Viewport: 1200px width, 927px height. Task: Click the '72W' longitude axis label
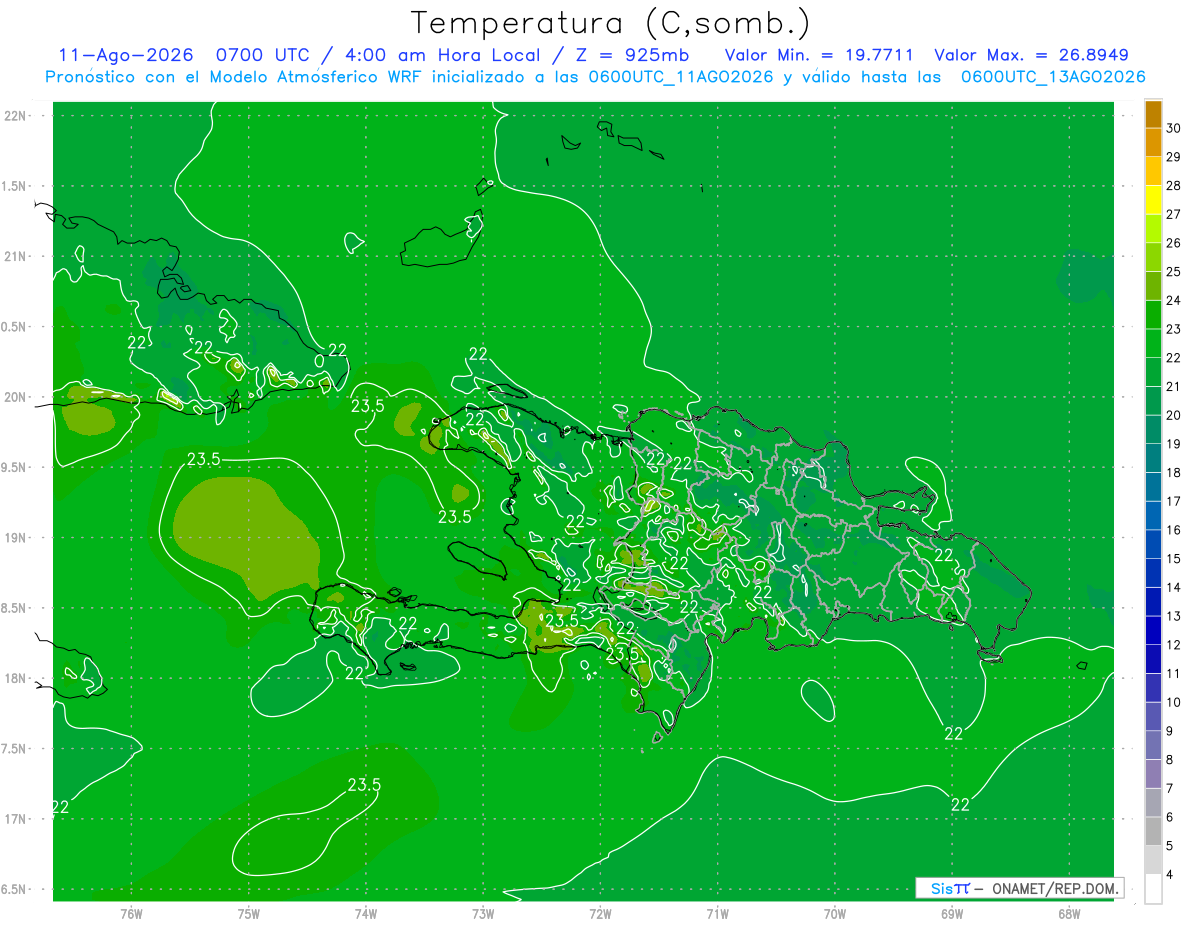pyautogui.click(x=600, y=913)
